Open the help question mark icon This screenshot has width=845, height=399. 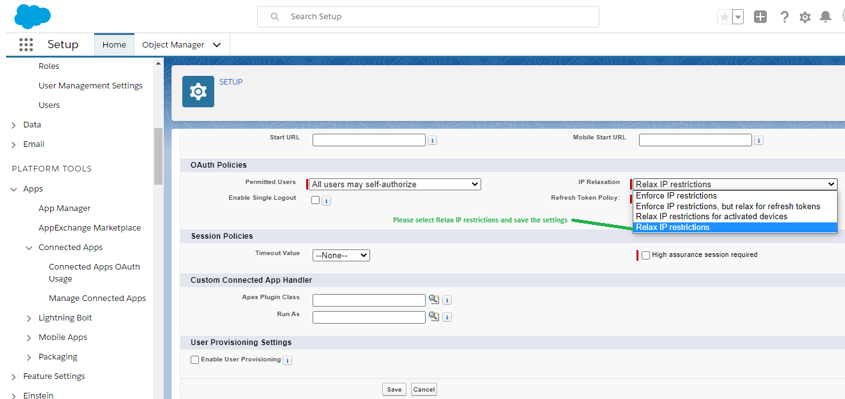pos(784,17)
